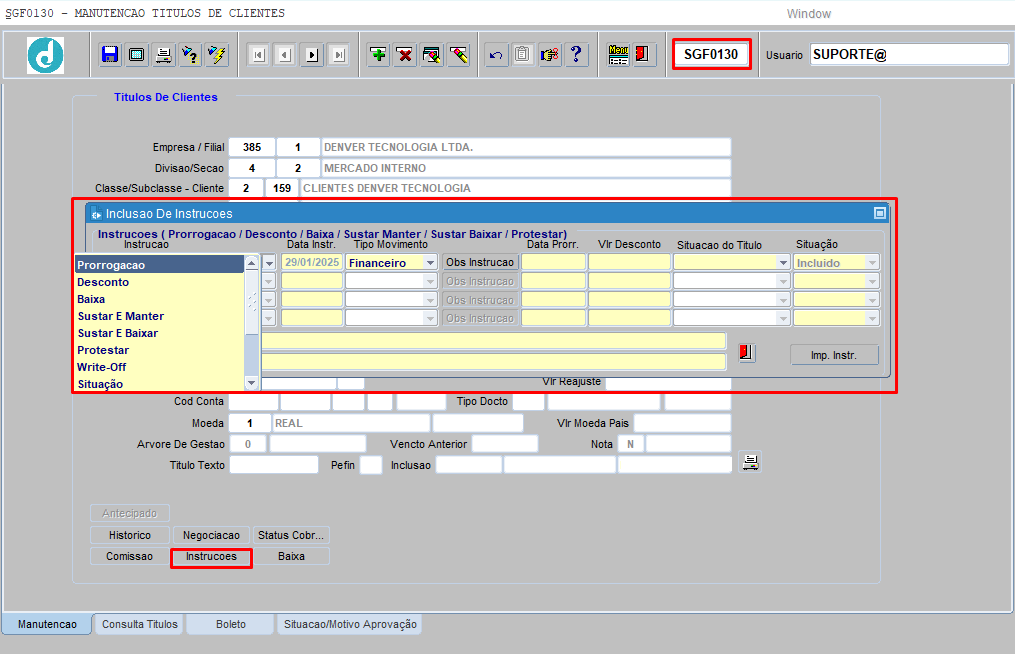Open the Consulta Titulos tab
The height and width of the screenshot is (654, 1015).
pos(140,624)
